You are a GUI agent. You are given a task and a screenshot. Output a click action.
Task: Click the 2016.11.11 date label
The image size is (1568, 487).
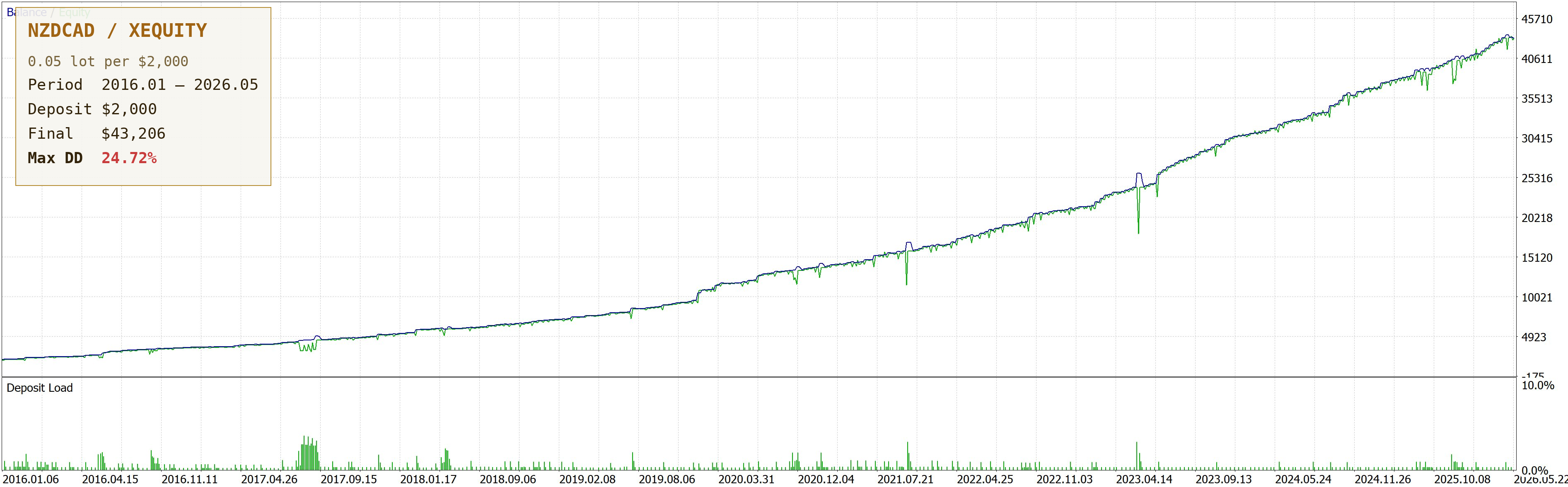coord(189,479)
